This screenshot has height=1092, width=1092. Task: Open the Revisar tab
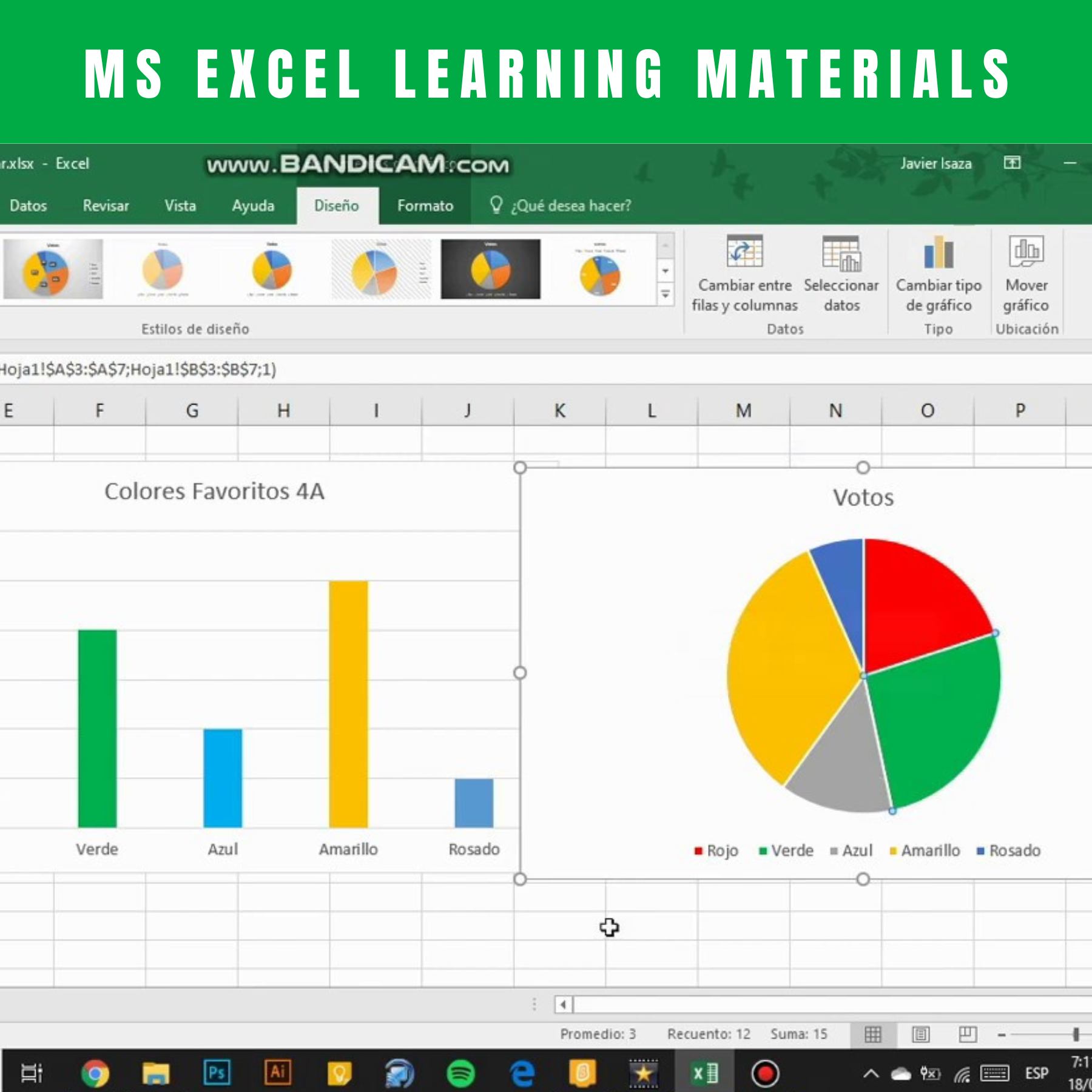point(106,206)
